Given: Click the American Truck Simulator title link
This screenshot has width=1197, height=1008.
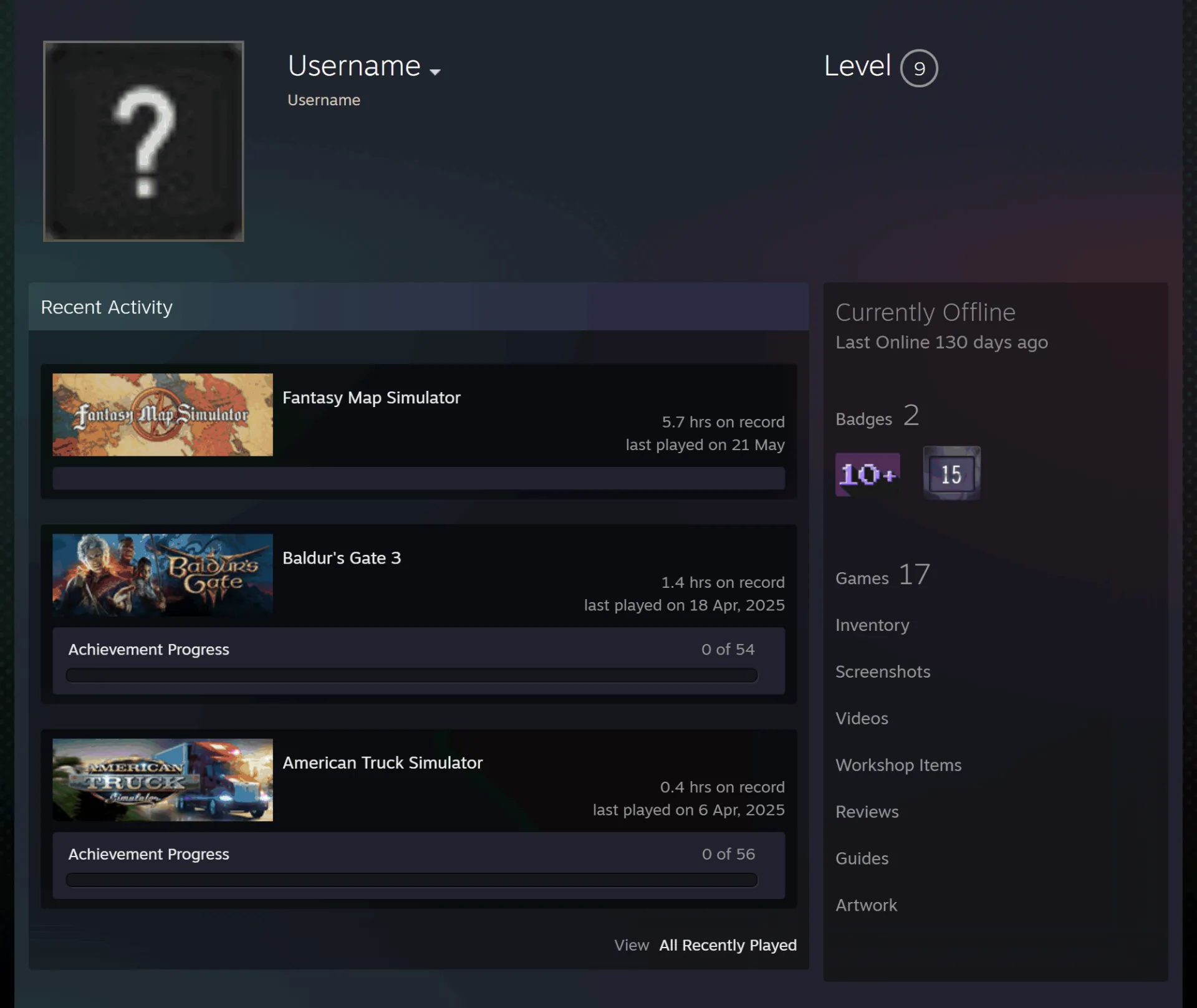Looking at the screenshot, I should pyautogui.click(x=382, y=762).
